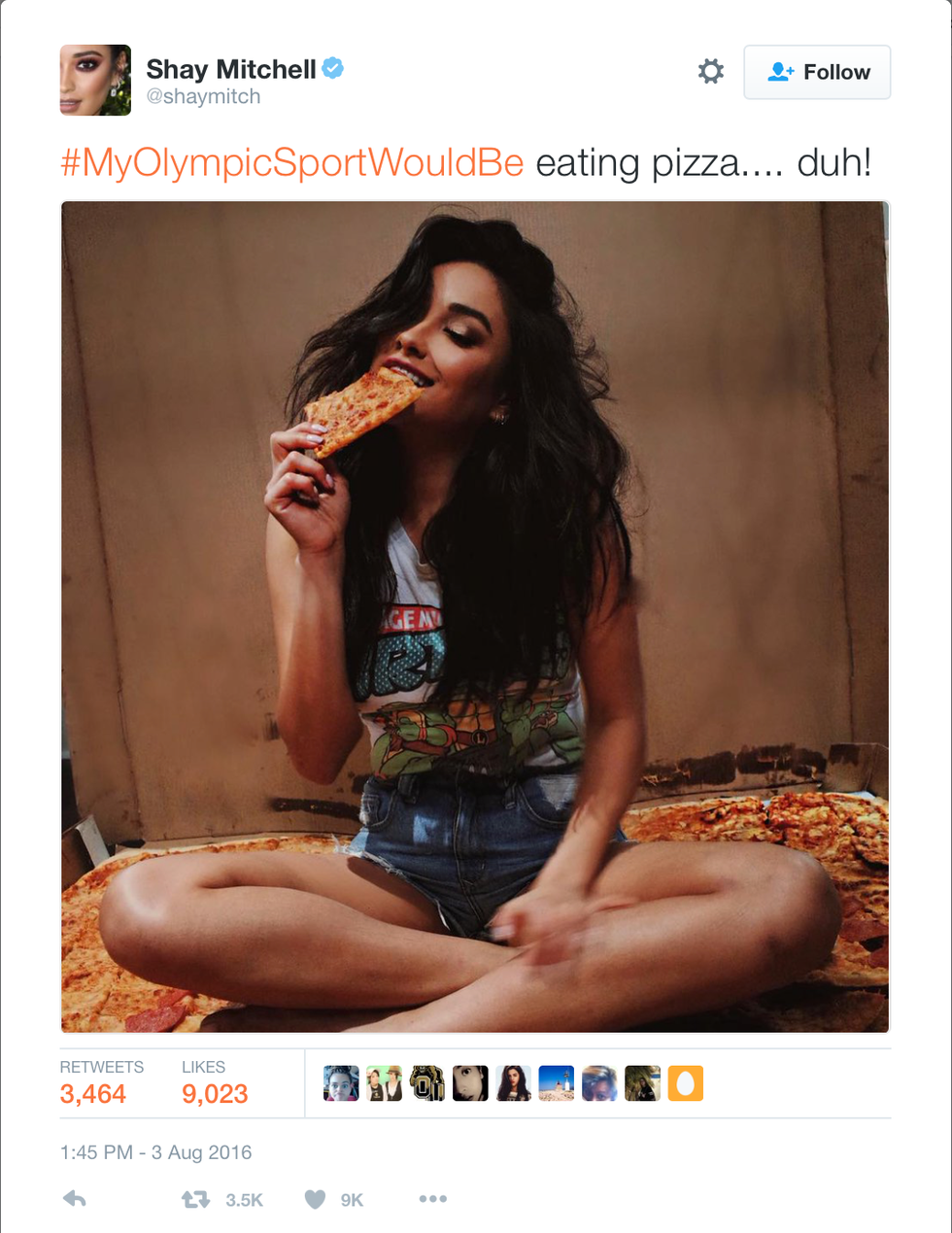Open the 1:45 PM - 3 Aug 2016 timestamp

click(155, 1152)
